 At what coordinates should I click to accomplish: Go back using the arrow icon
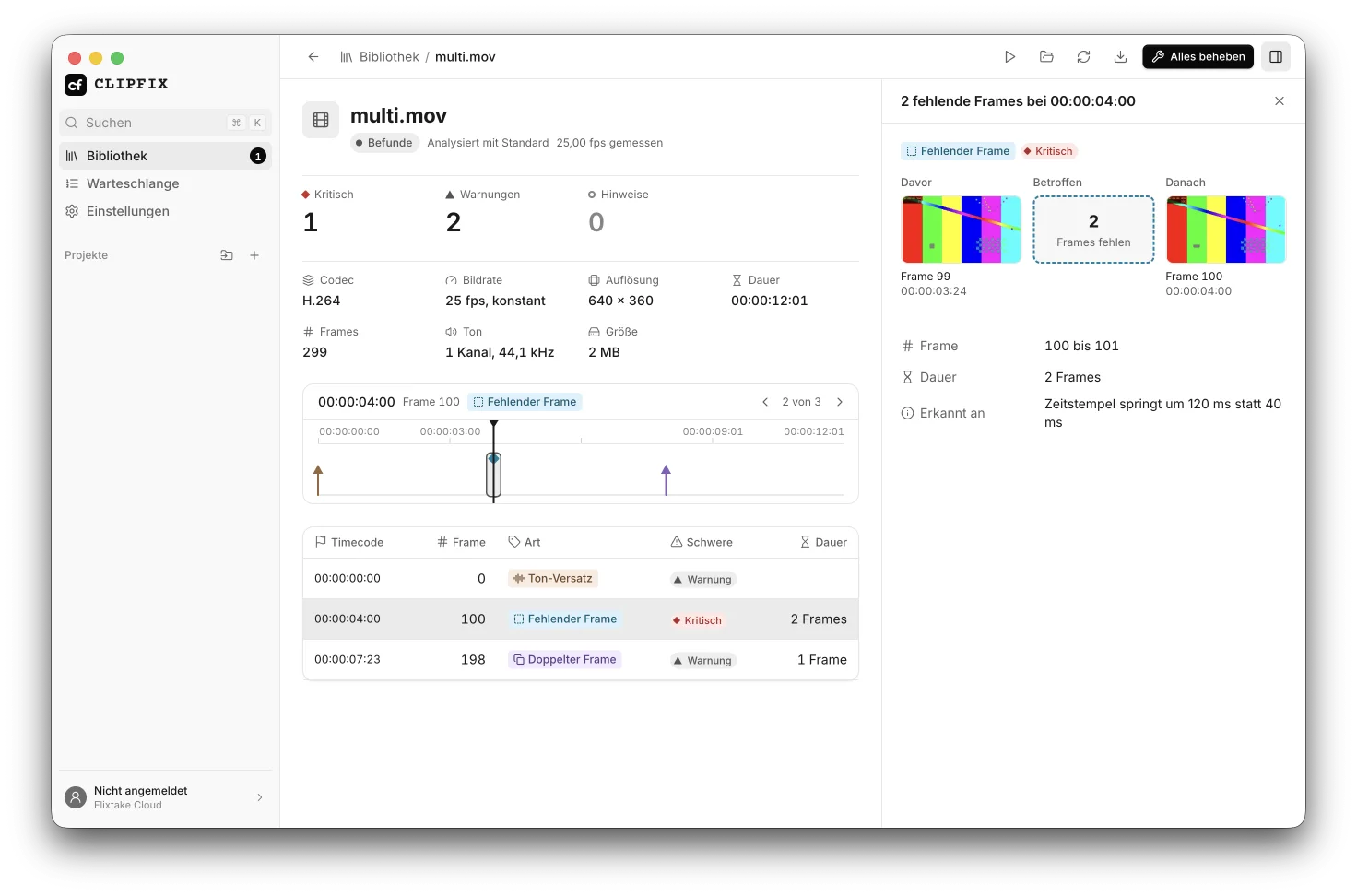tap(313, 57)
